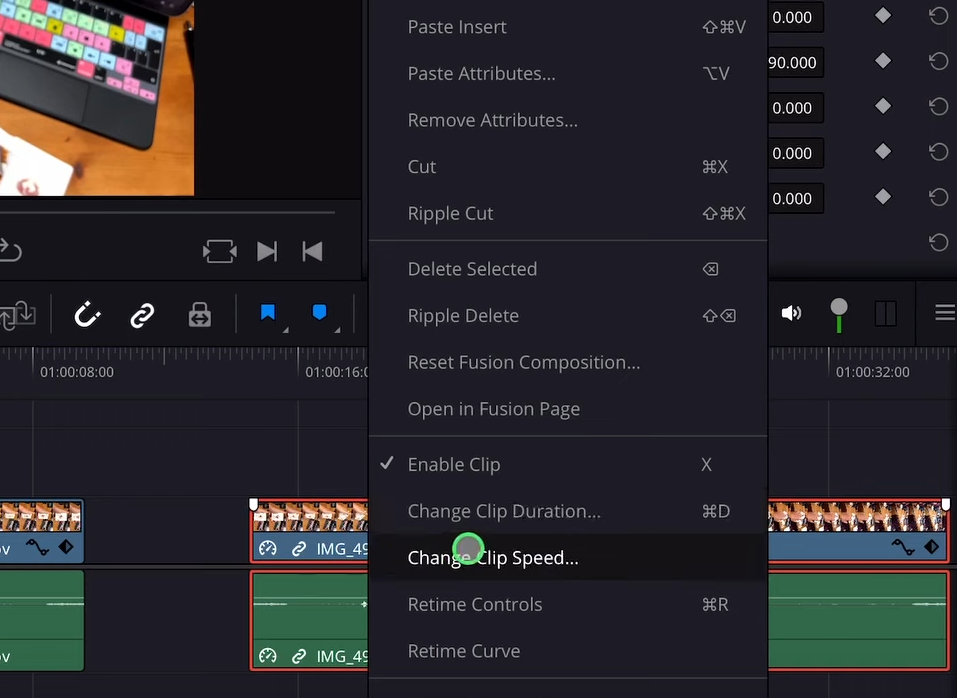
Task: Choose Remove Attributes... from menu
Action: [x=568, y=120]
